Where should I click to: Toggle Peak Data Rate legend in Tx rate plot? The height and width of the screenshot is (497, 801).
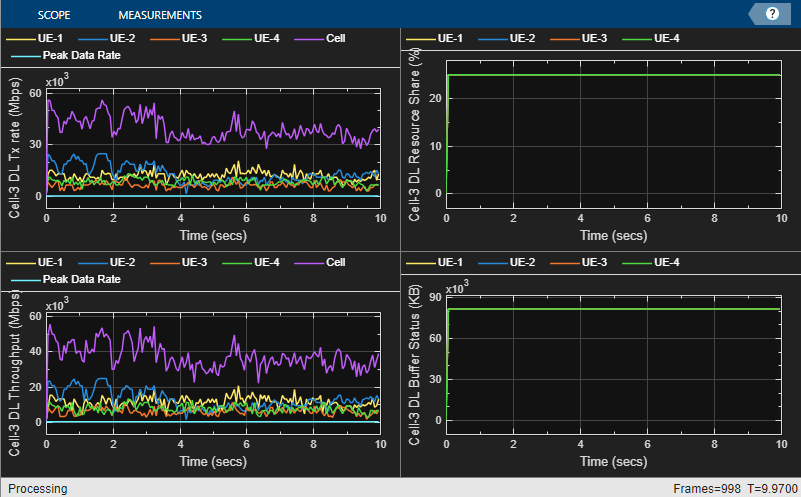[x=66, y=55]
